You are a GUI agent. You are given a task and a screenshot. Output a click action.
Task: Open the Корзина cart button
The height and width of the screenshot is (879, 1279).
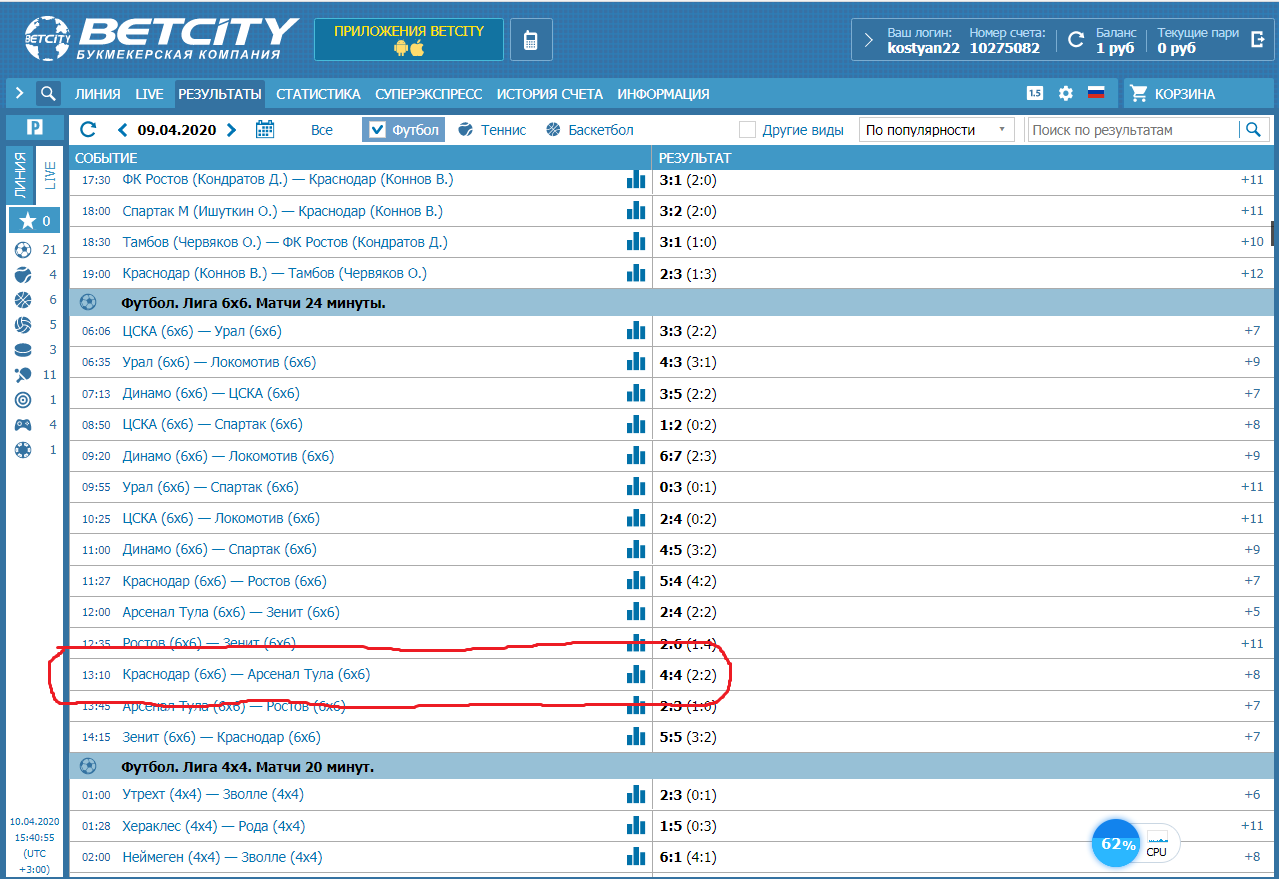point(1184,94)
